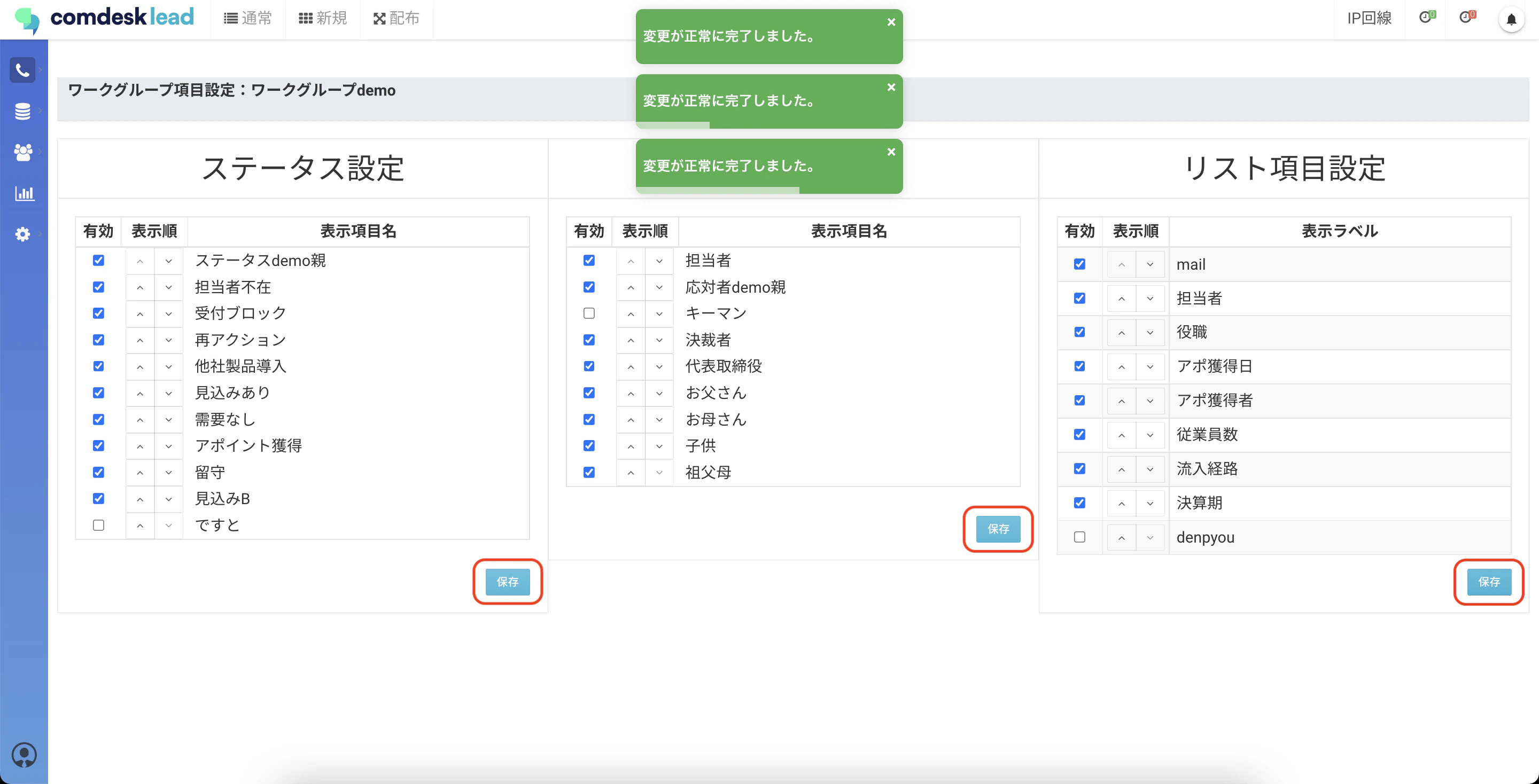Screen dimensions: 1539x784
Task: Uncheck the 代表取締役 checkbox
Action: tap(589, 366)
